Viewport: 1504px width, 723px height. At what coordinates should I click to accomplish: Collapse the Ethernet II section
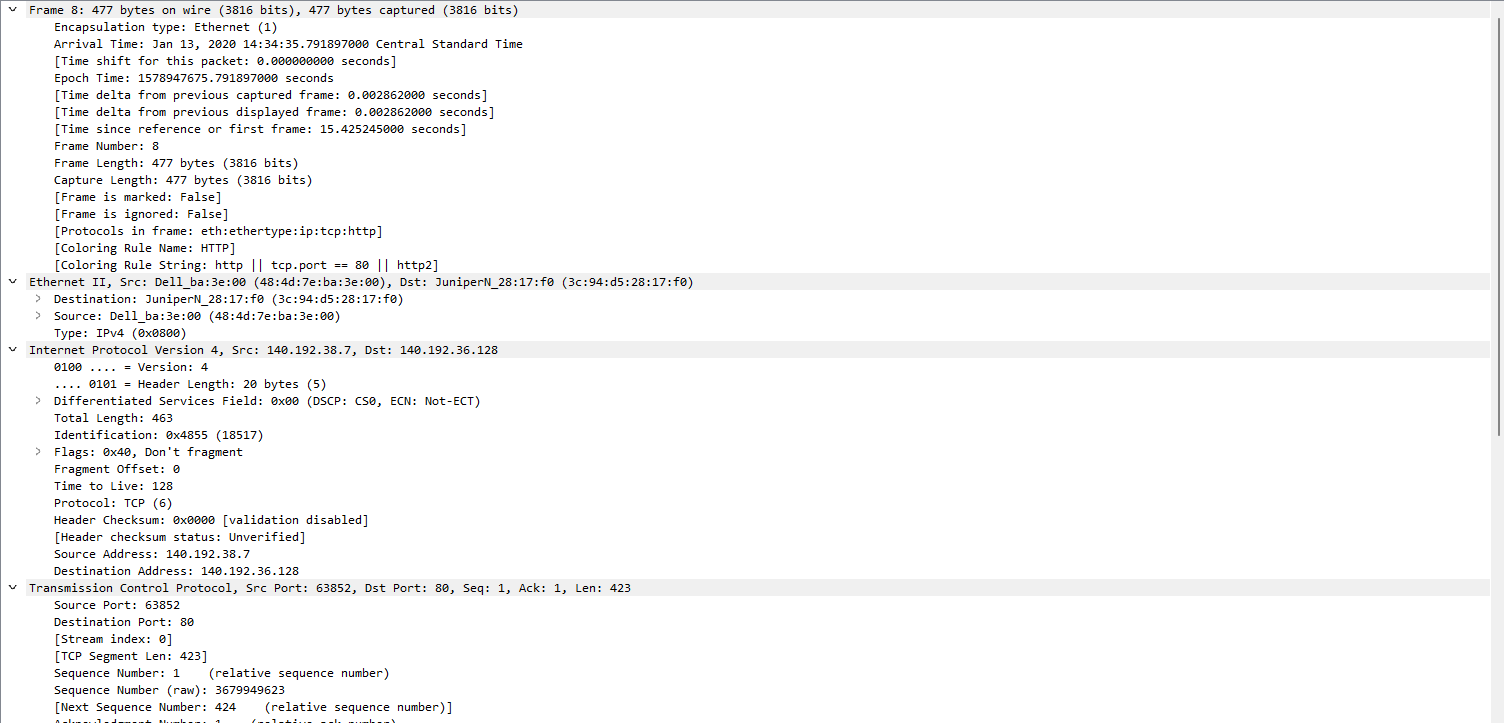12,281
